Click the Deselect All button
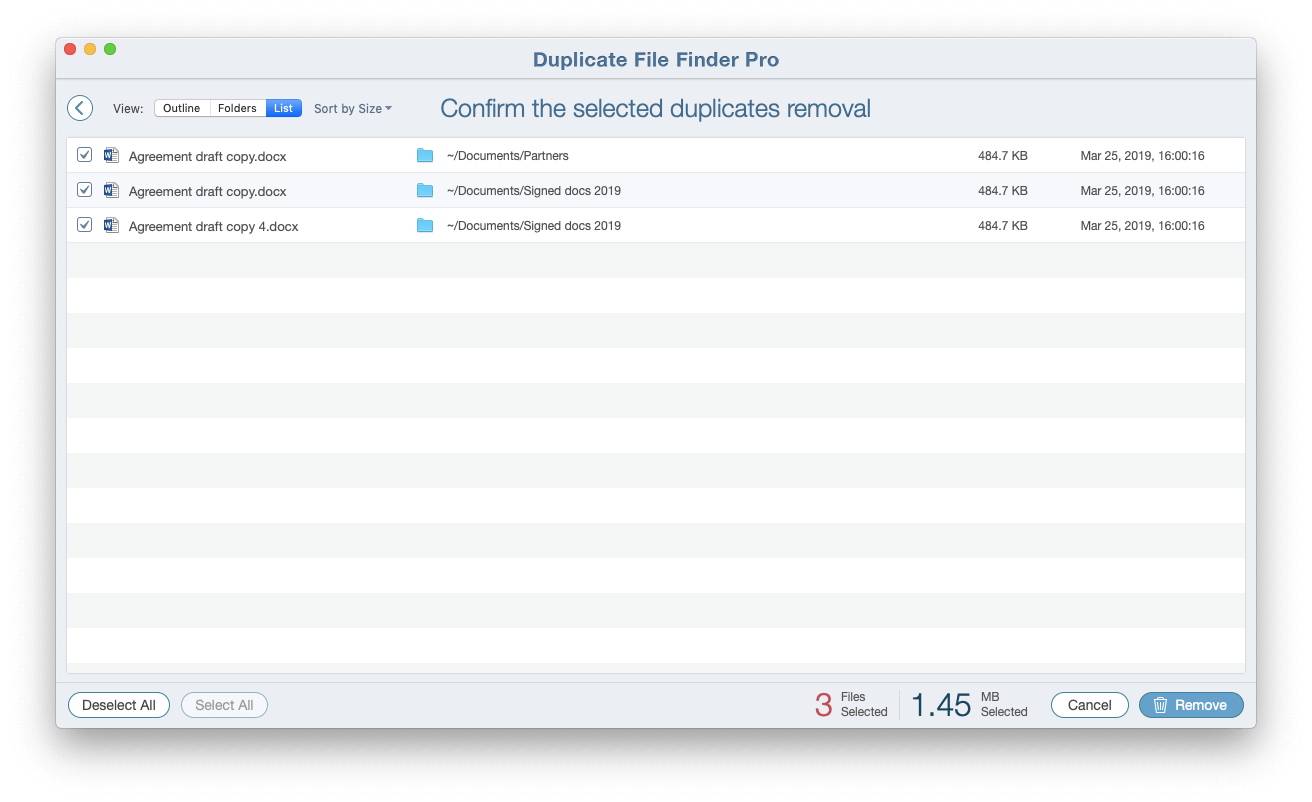The image size is (1312, 802). [x=118, y=705]
